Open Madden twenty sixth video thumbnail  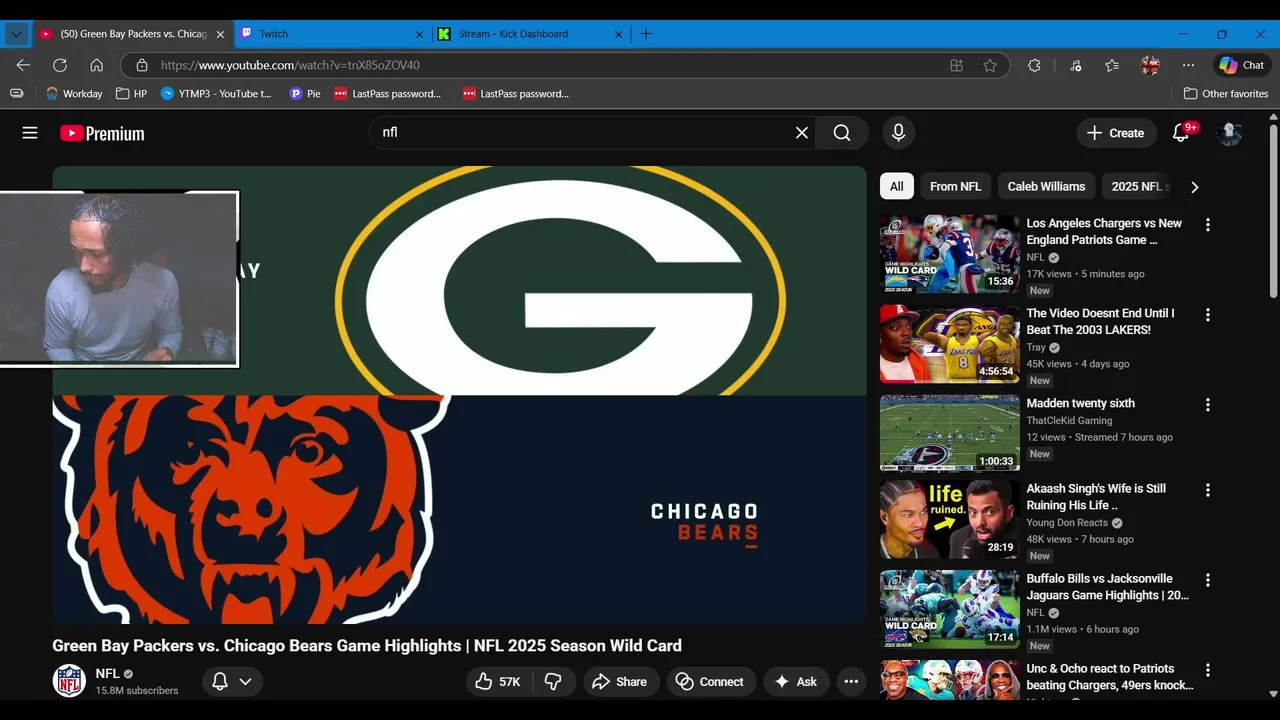950,432
